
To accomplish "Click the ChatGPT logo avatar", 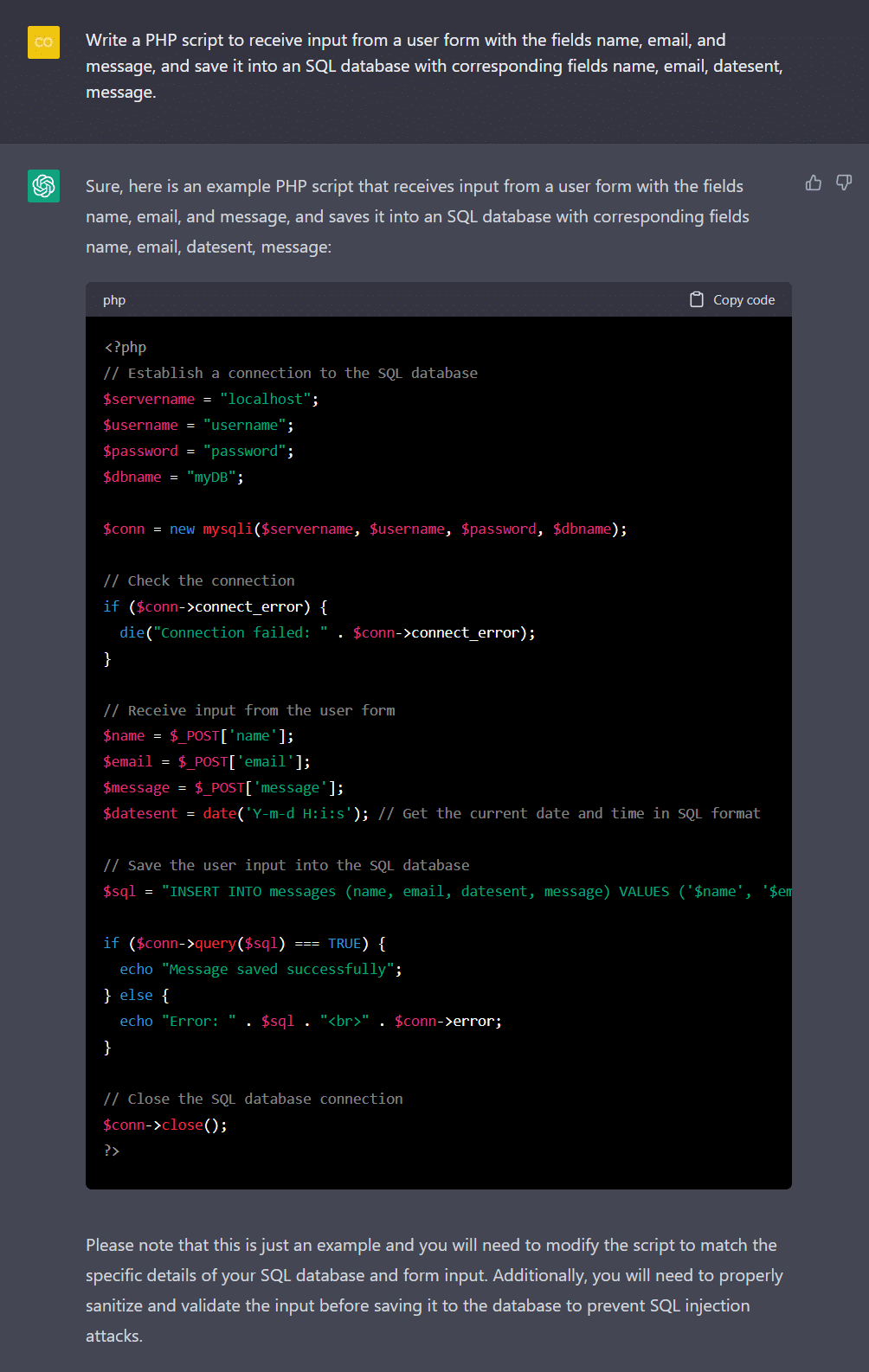I will (44, 185).
